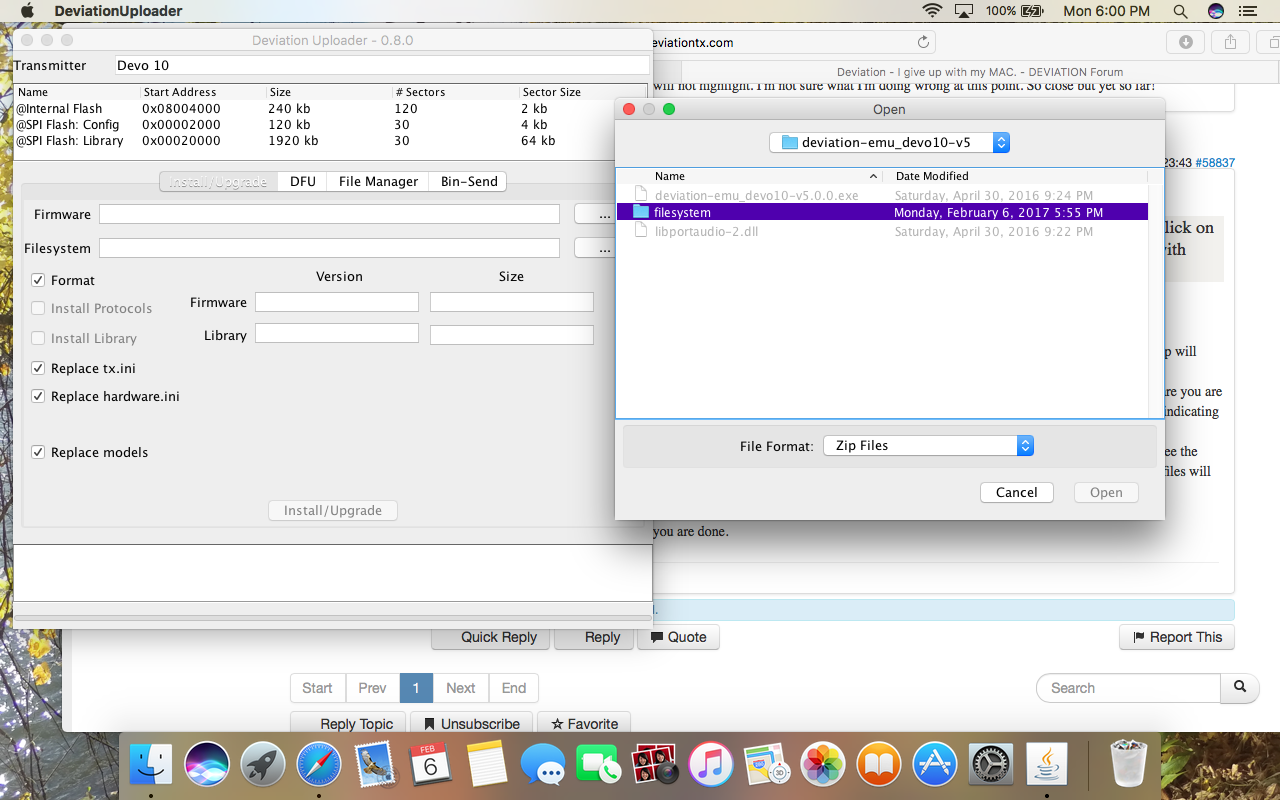The width and height of the screenshot is (1280, 800).
Task: Click the Install/Upgrade button at bottom
Action: 333,510
